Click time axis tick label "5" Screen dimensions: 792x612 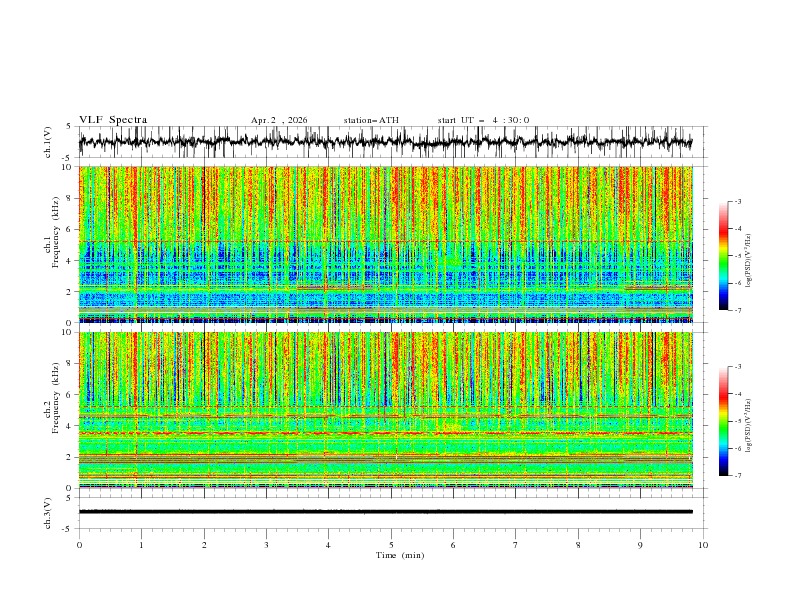click(391, 545)
